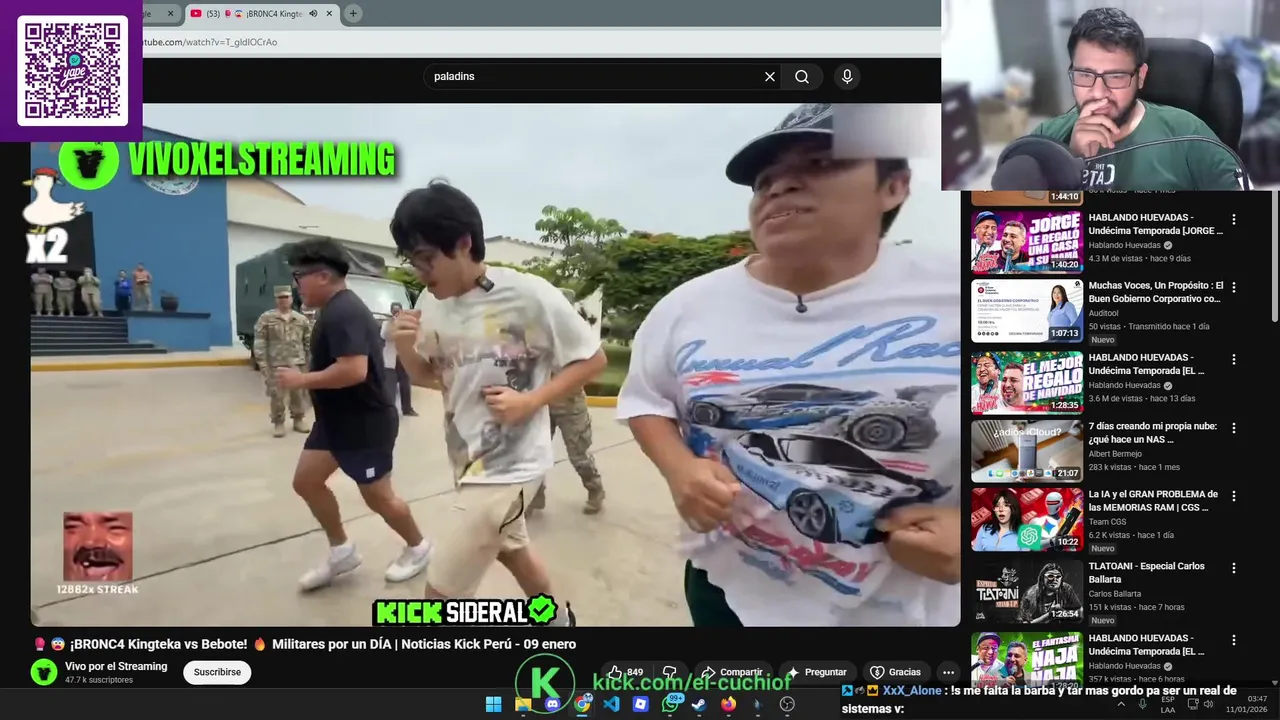Click the Preguntar button

point(817,672)
